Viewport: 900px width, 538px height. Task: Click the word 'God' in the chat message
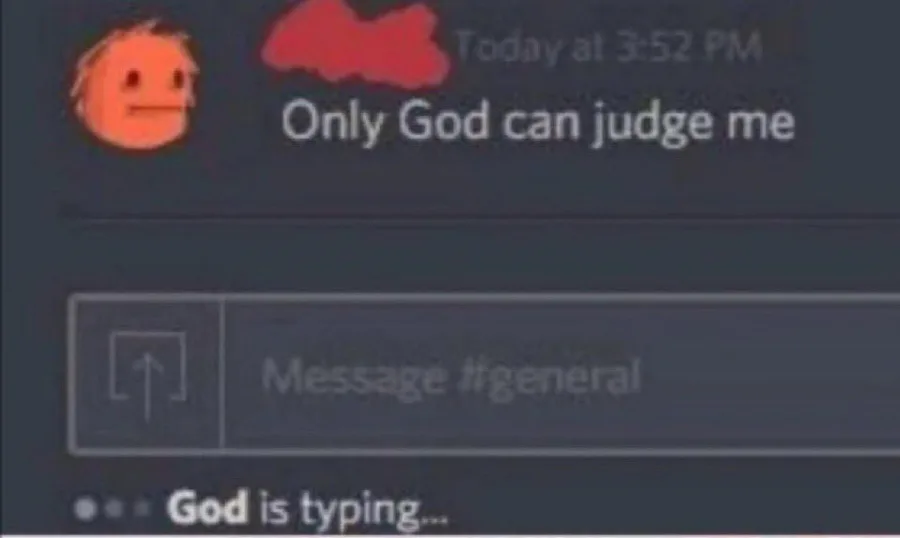coord(443,121)
